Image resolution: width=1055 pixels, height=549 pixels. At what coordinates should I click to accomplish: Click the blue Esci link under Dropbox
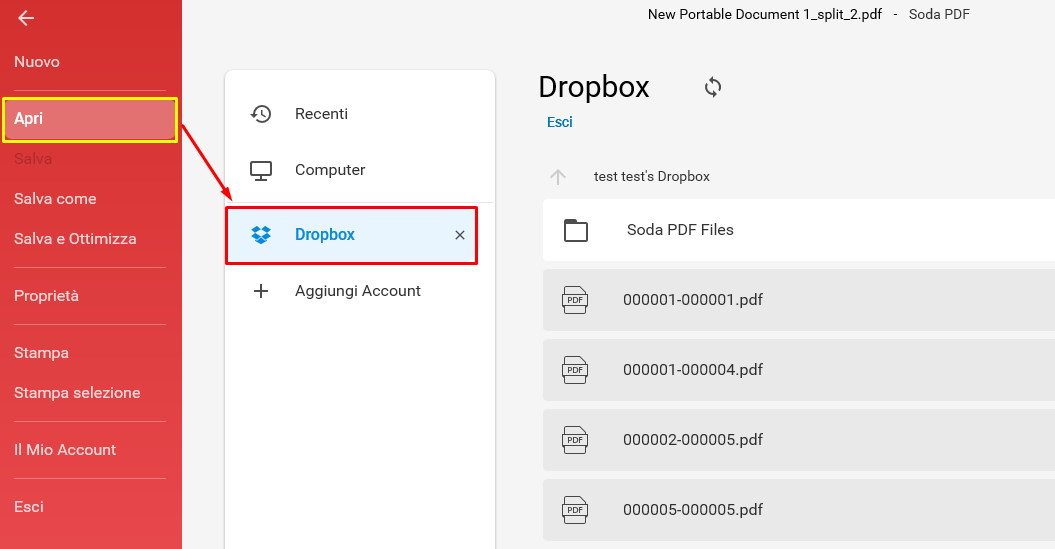[560, 122]
